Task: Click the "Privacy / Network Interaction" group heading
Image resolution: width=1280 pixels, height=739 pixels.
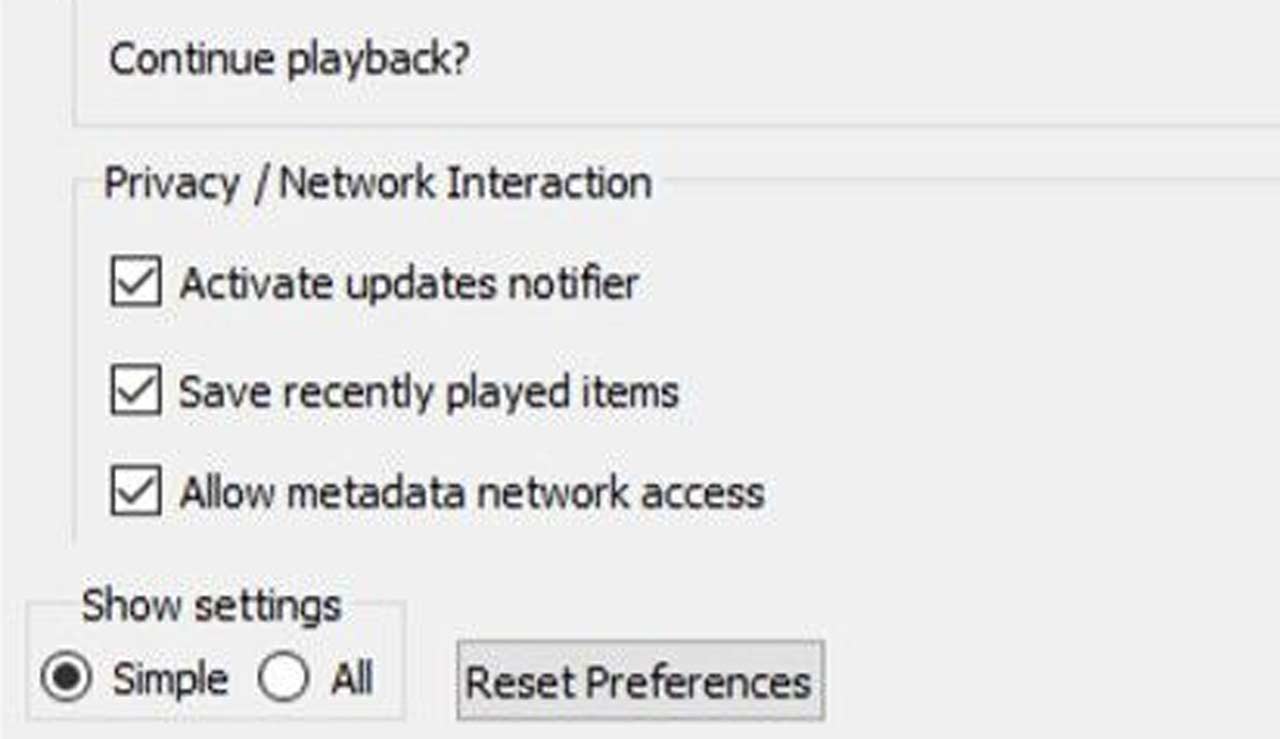Action: tap(378, 183)
